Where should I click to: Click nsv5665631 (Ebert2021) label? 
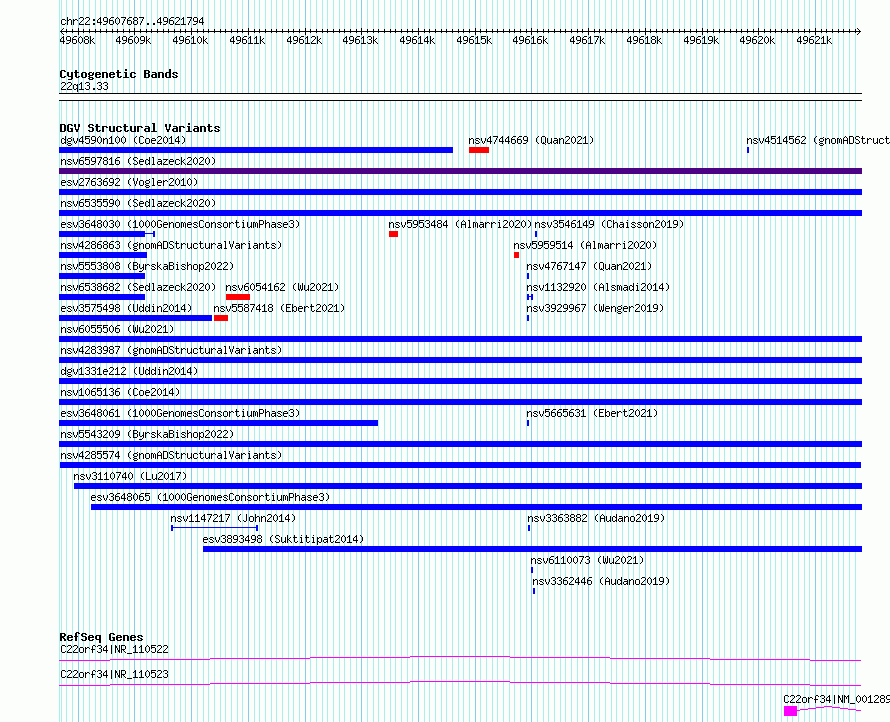592,413
